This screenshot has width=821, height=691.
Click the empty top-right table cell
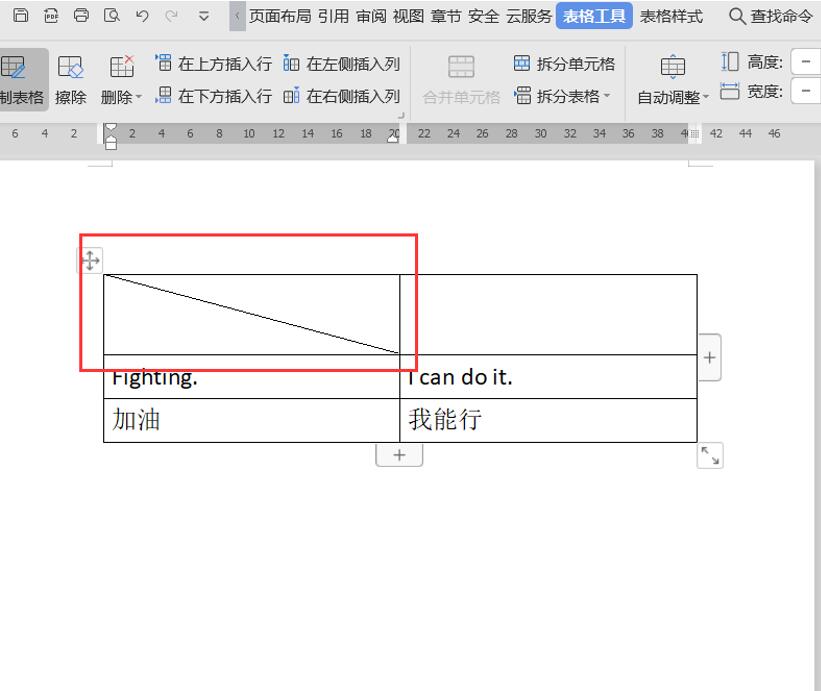click(548, 315)
